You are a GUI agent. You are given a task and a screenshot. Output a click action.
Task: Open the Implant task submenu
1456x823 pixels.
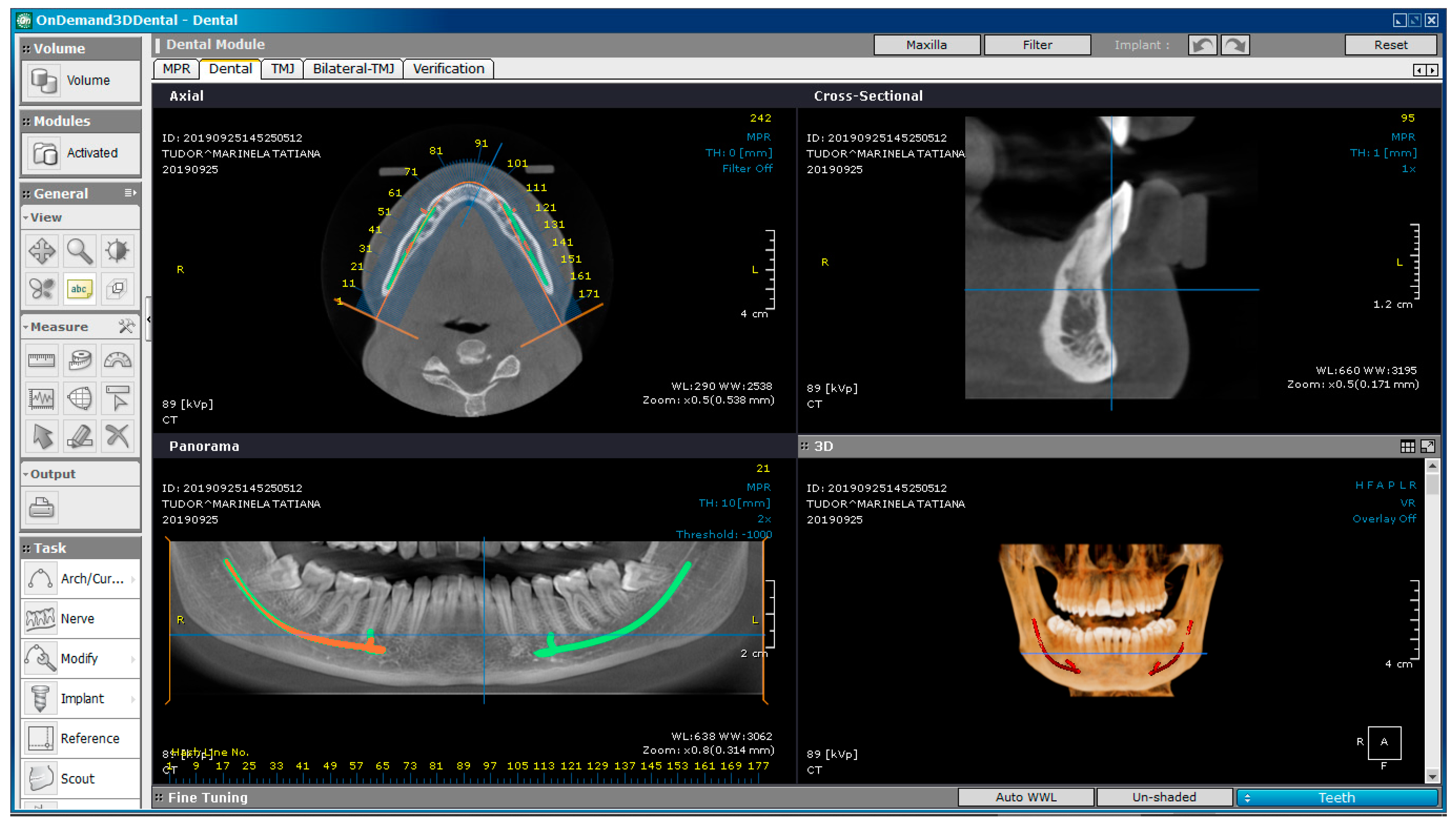(81, 699)
